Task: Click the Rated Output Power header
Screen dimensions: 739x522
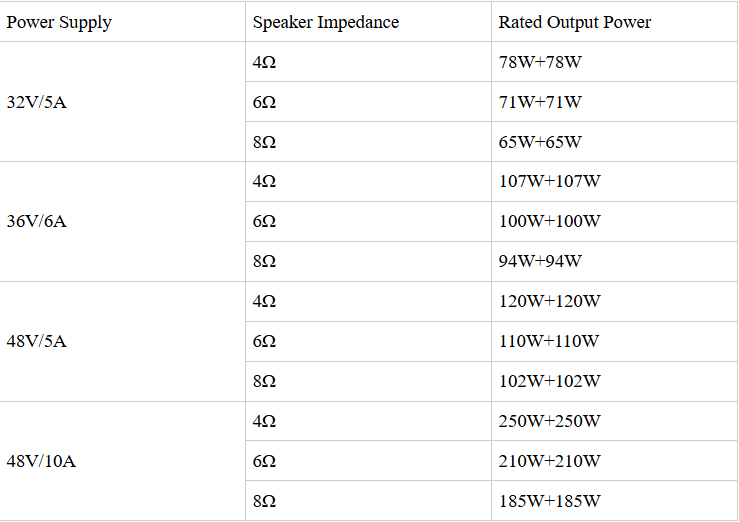Action: tap(574, 22)
